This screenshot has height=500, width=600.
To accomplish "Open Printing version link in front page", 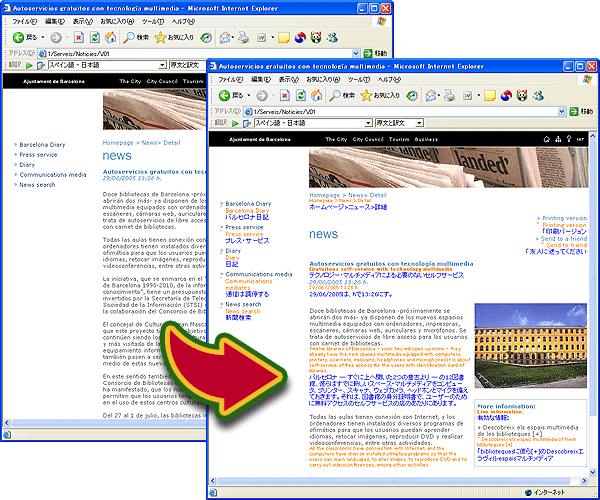I will point(564,218).
